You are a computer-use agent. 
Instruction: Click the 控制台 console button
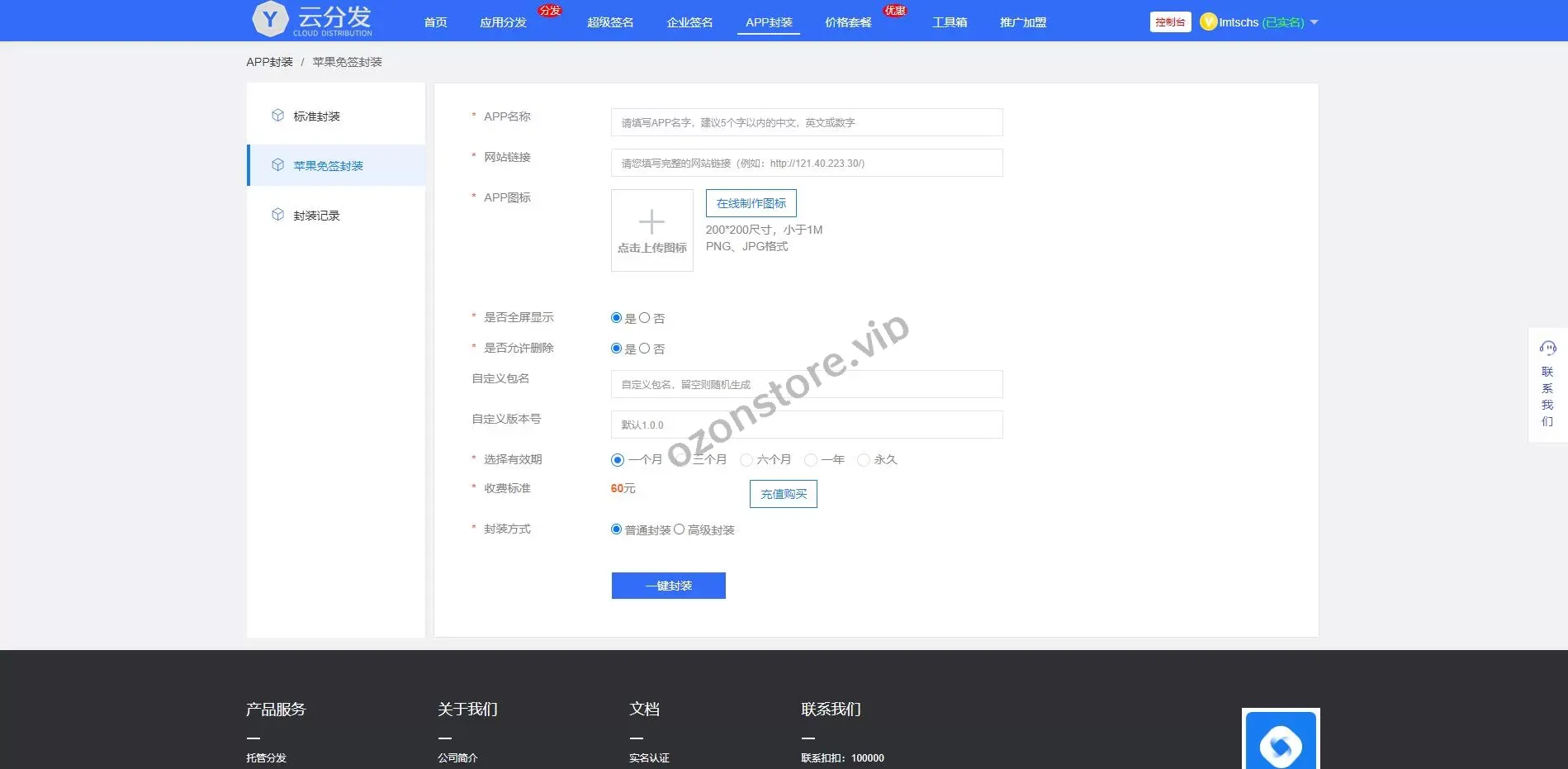coord(1170,22)
